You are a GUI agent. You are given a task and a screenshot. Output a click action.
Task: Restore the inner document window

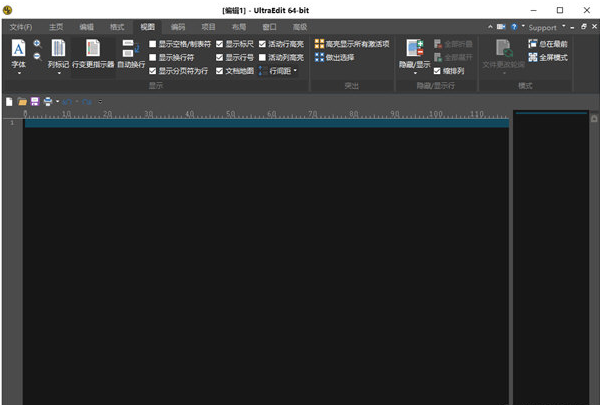coord(584,26)
